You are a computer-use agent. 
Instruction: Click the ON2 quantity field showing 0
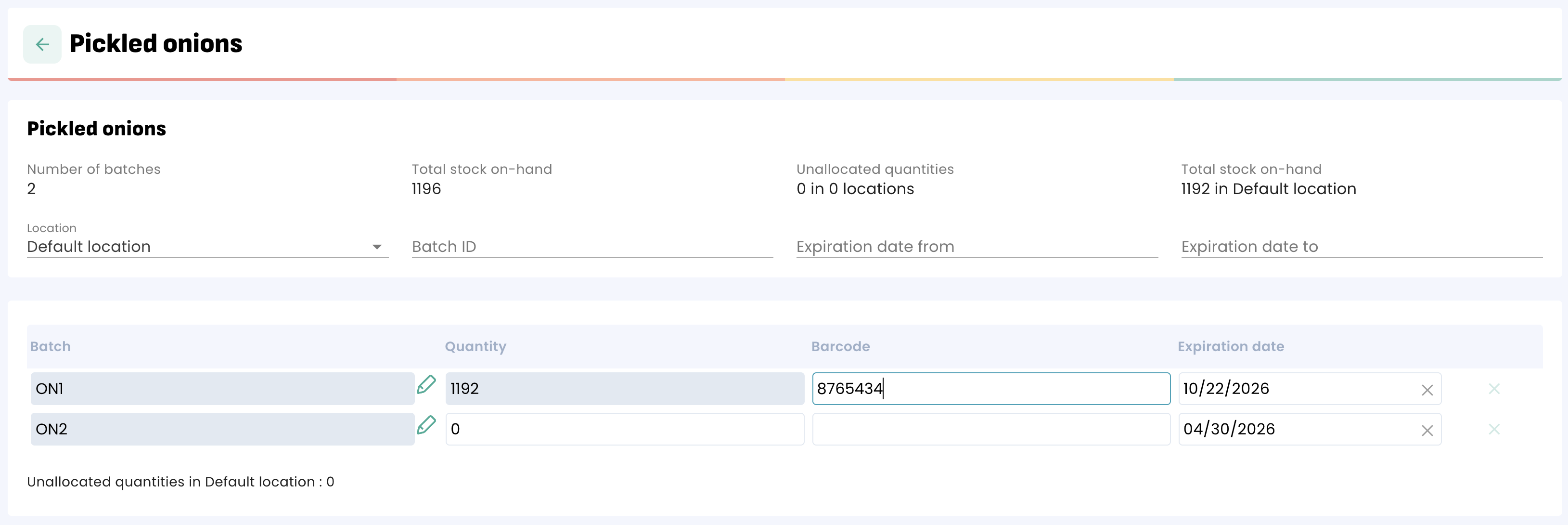pyautogui.click(x=625, y=429)
